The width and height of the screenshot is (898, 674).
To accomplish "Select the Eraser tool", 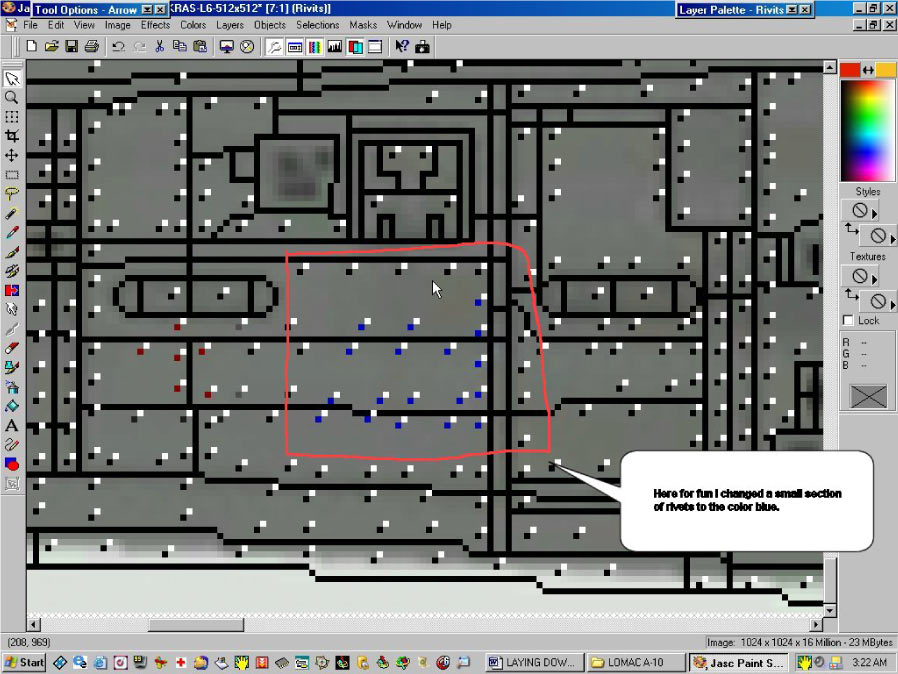I will coord(12,349).
